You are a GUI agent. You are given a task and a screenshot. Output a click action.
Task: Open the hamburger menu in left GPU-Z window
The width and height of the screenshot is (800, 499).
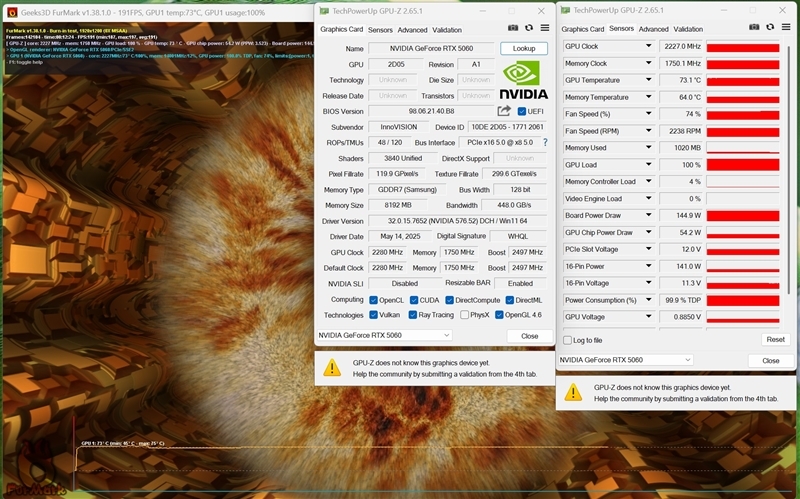coord(545,28)
